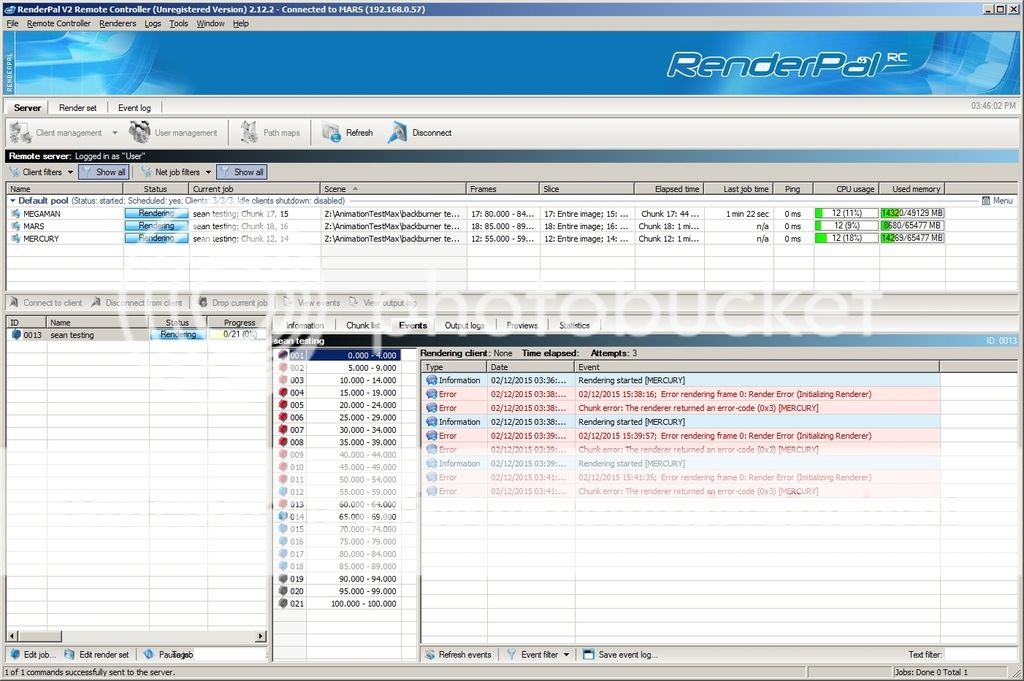Select the MARS client icon

pos(15,226)
